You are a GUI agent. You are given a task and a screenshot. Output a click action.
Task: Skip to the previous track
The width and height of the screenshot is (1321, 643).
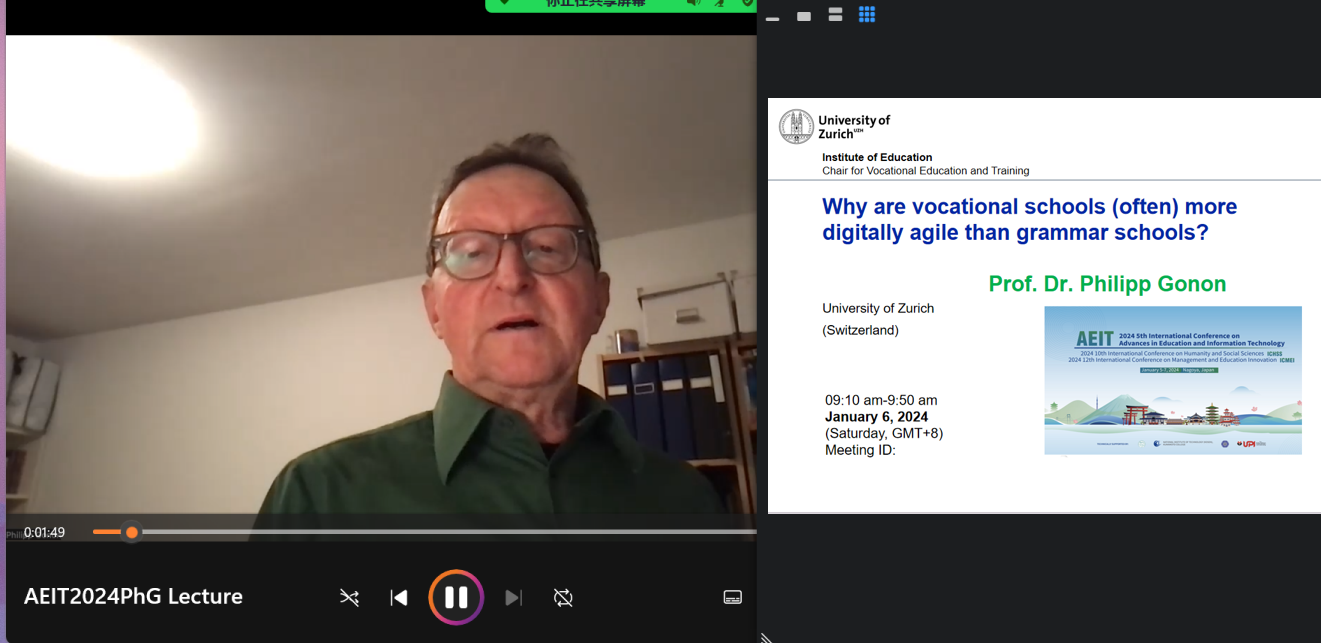(x=399, y=598)
